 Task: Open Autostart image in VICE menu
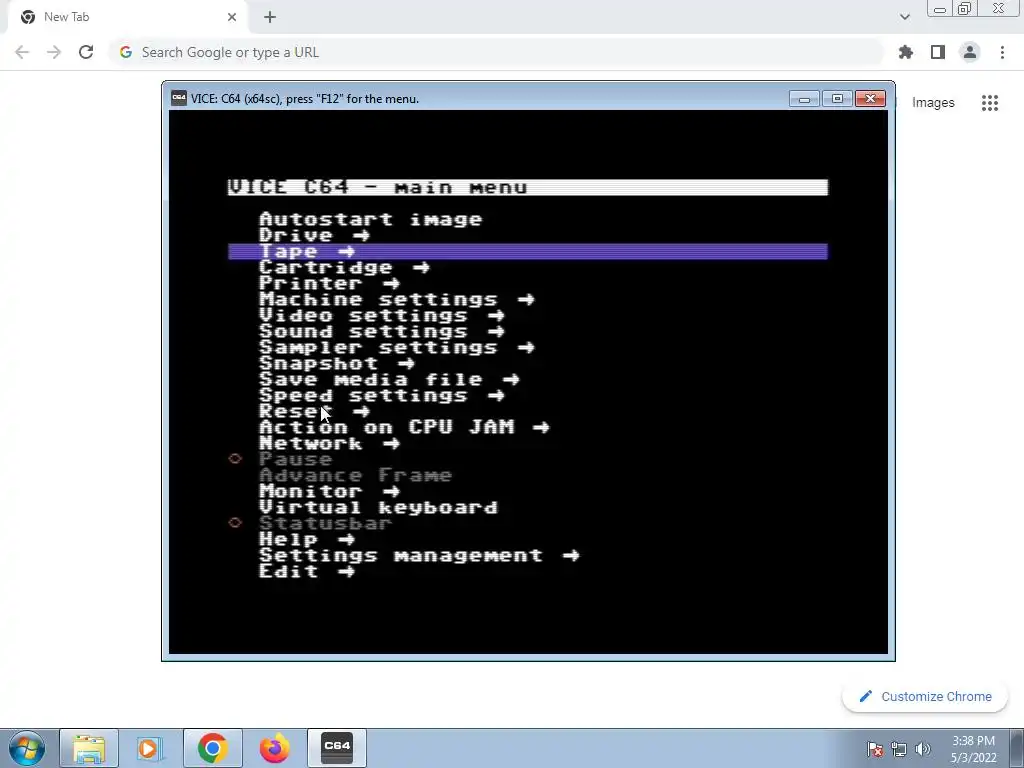[x=370, y=219]
